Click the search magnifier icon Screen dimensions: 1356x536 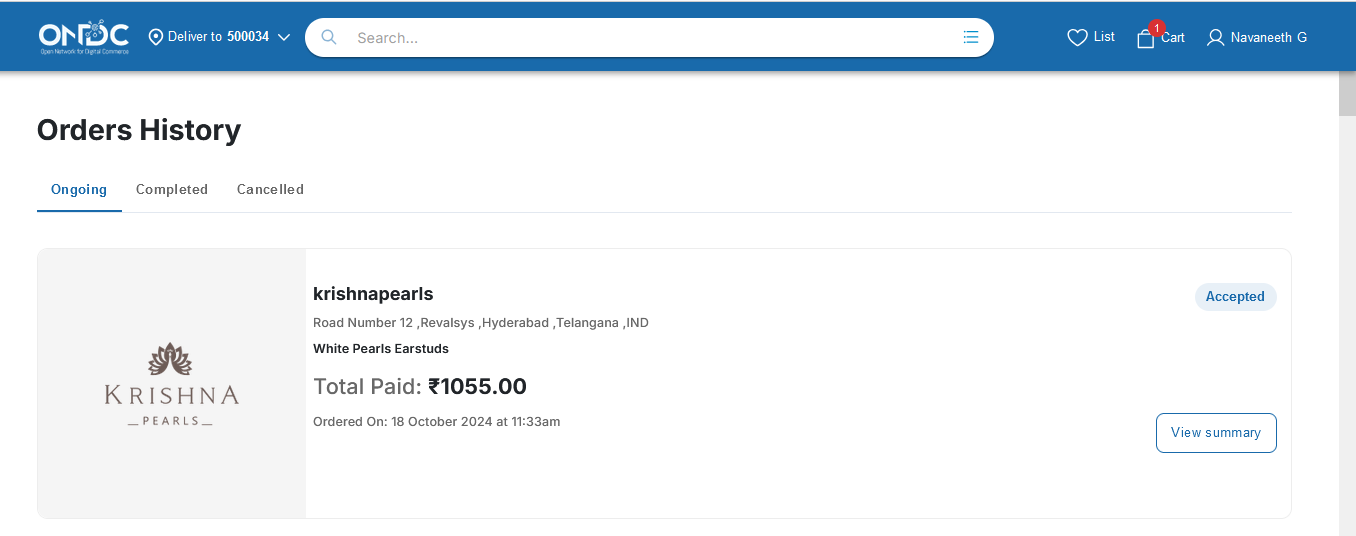pyautogui.click(x=328, y=37)
